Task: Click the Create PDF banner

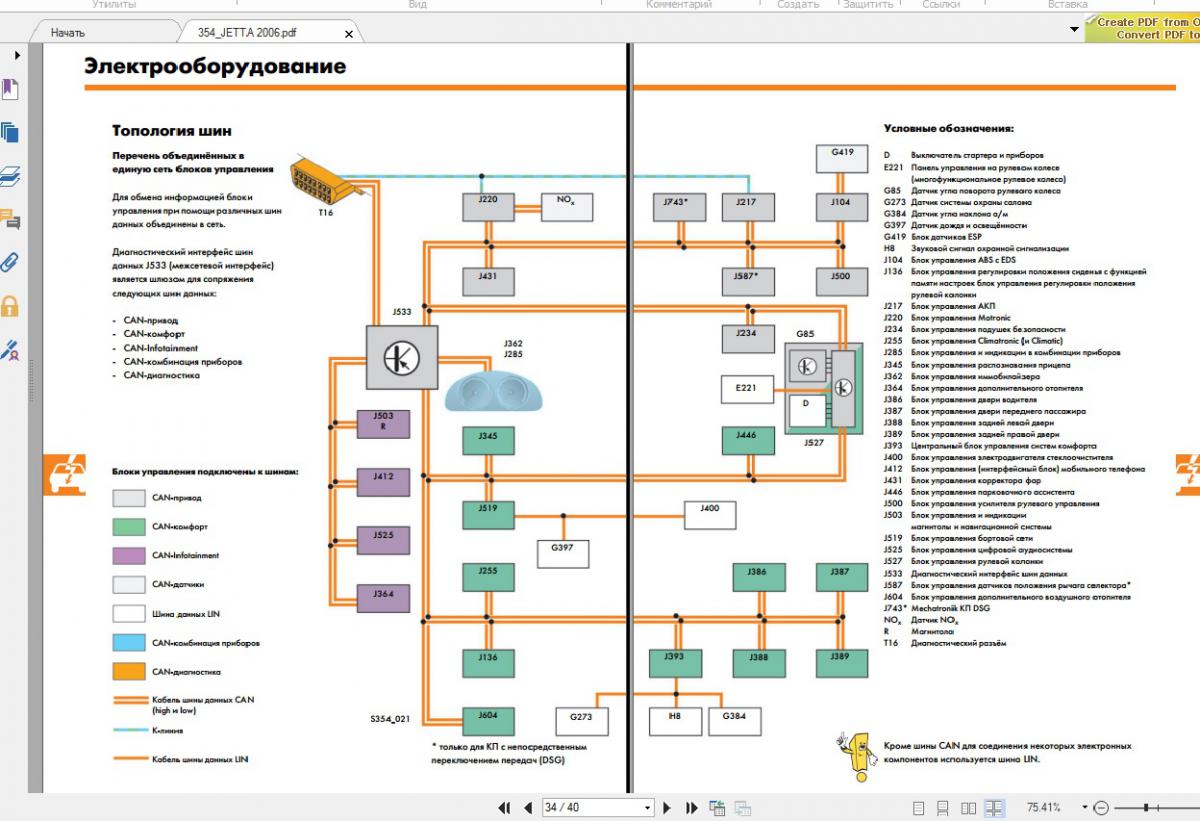Action: coord(1142,29)
